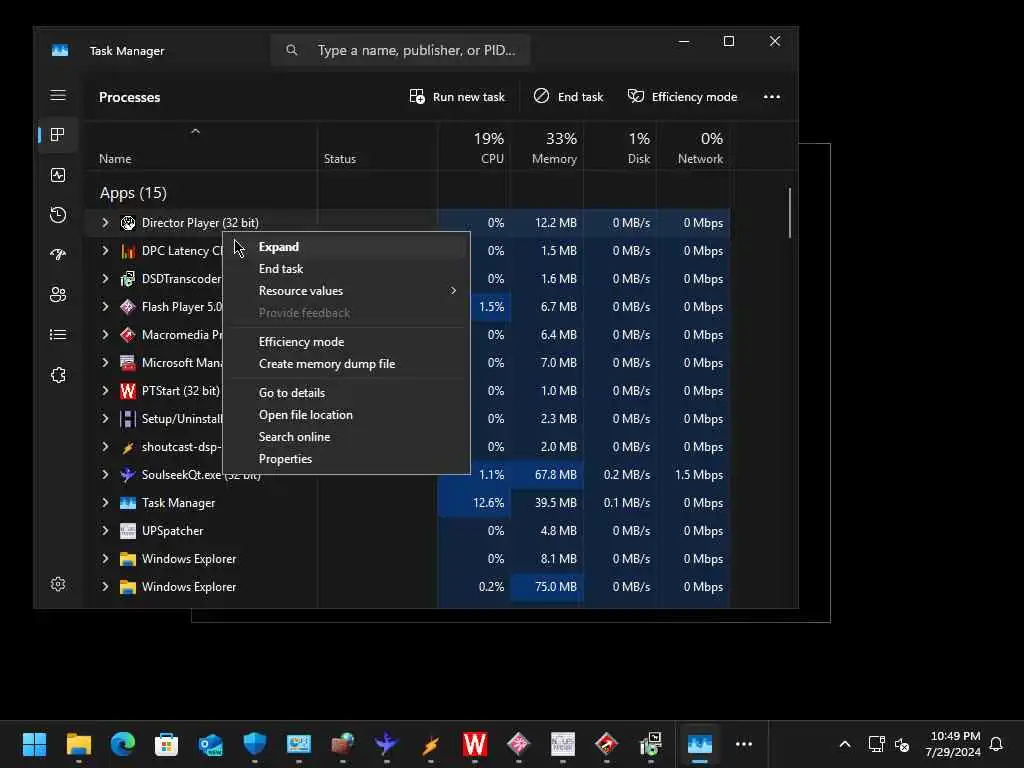Click the process list vertical scrollbar
This screenshot has width=1024, height=768.
(790, 213)
